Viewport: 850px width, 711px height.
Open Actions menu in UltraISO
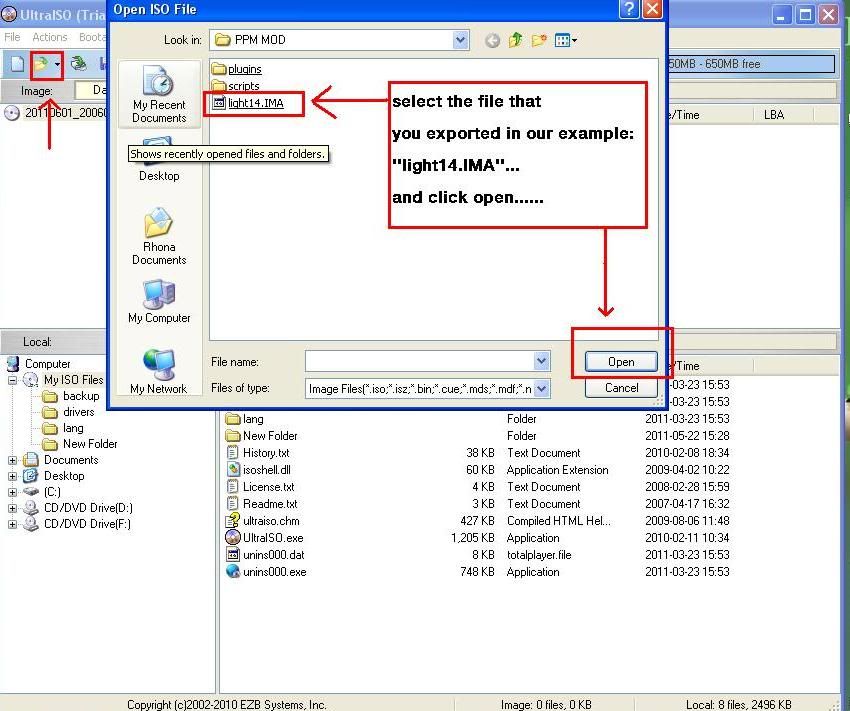click(x=49, y=37)
